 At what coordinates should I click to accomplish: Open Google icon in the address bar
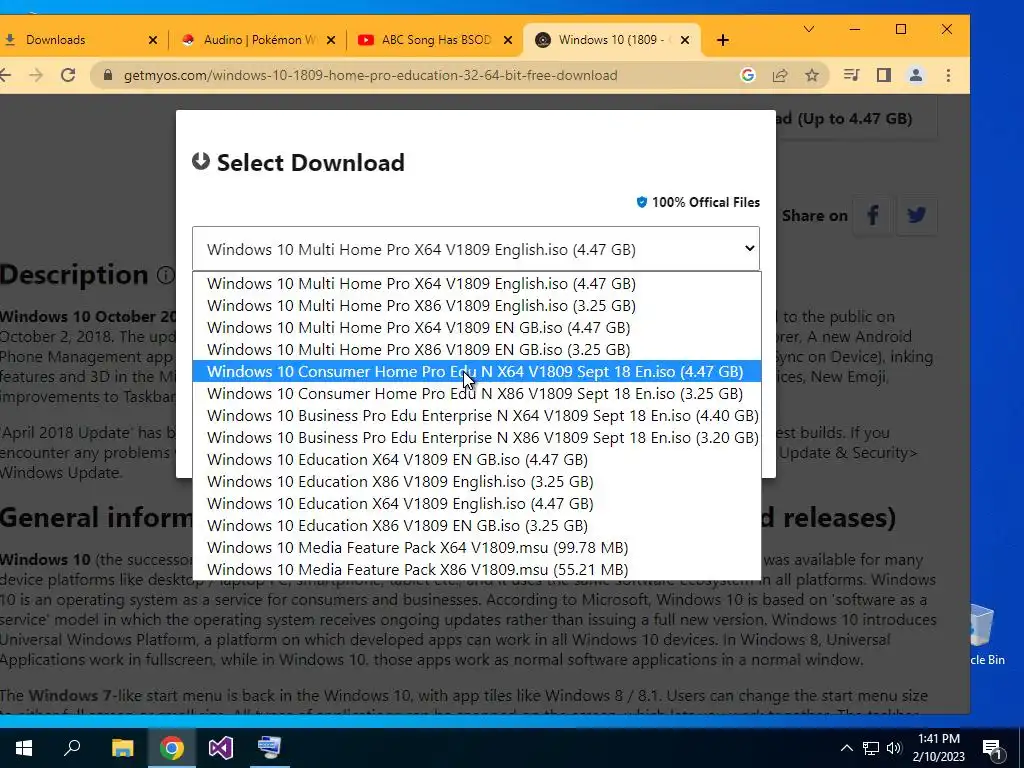[x=748, y=75]
